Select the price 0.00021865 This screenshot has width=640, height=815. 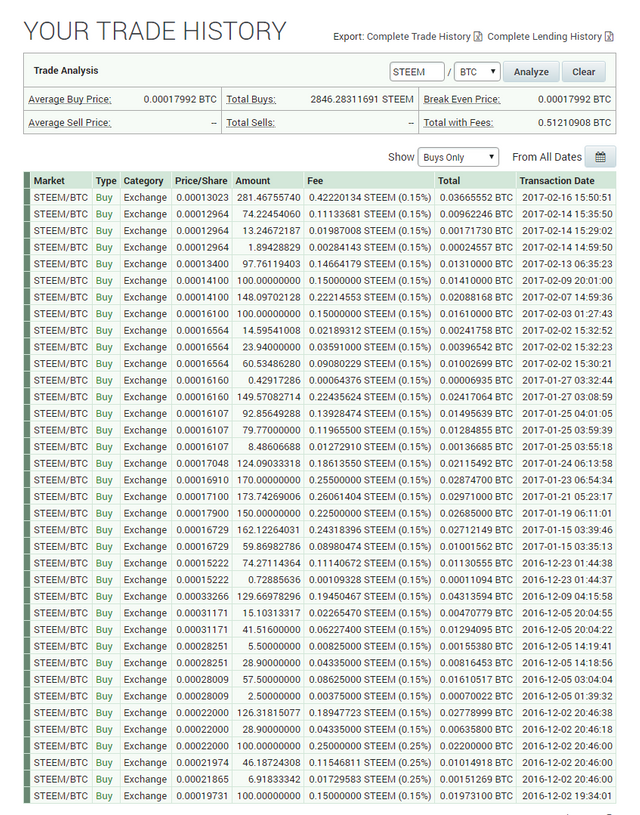(202, 780)
